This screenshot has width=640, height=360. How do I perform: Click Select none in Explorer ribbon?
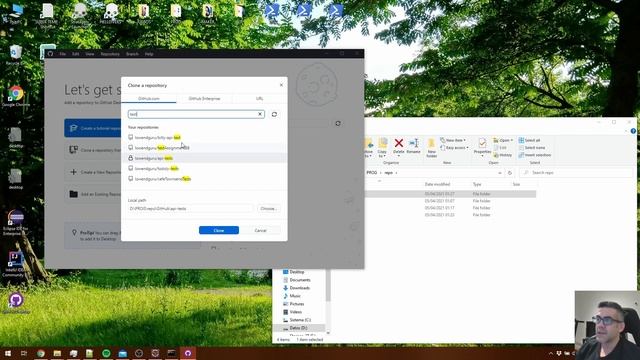[532, 148]
